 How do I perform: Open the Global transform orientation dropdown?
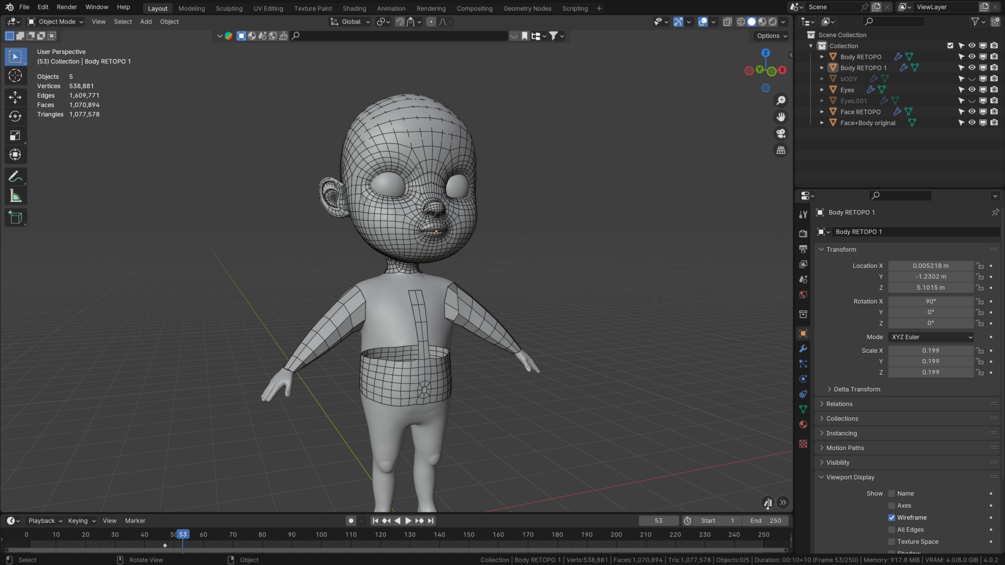(x=350, y=22)
